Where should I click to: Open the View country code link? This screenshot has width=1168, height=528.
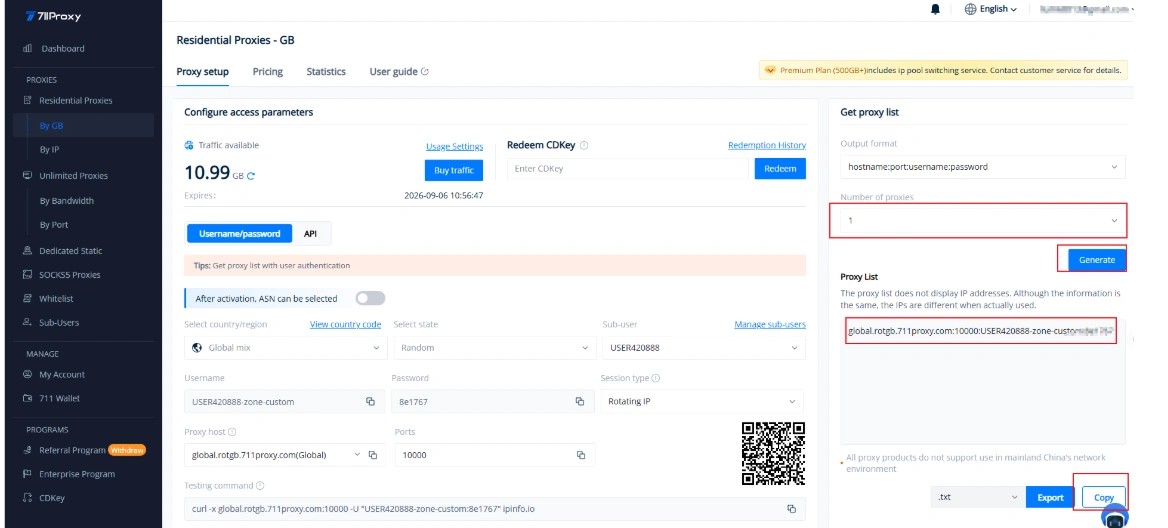point(346,325)
